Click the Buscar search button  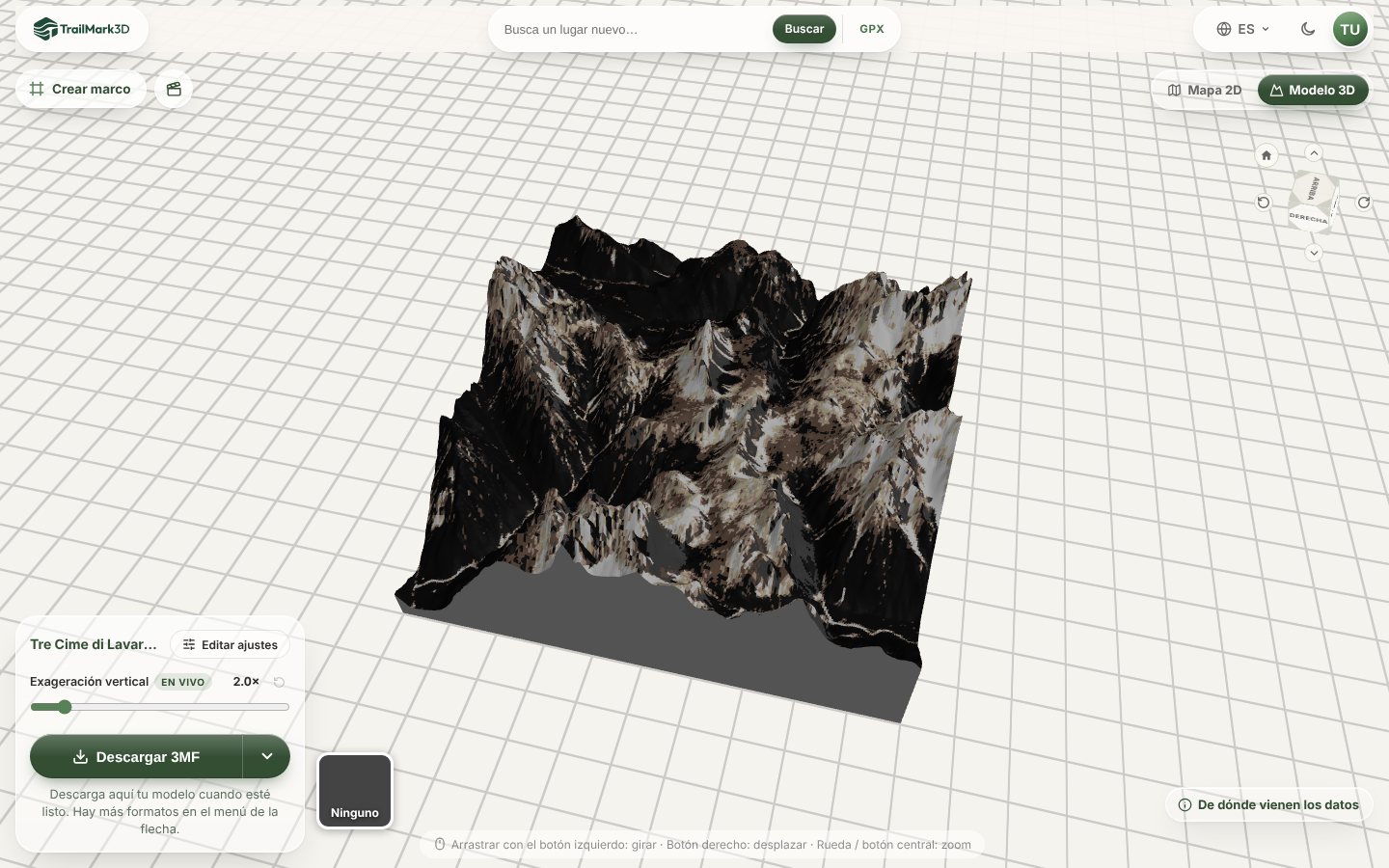803,29
